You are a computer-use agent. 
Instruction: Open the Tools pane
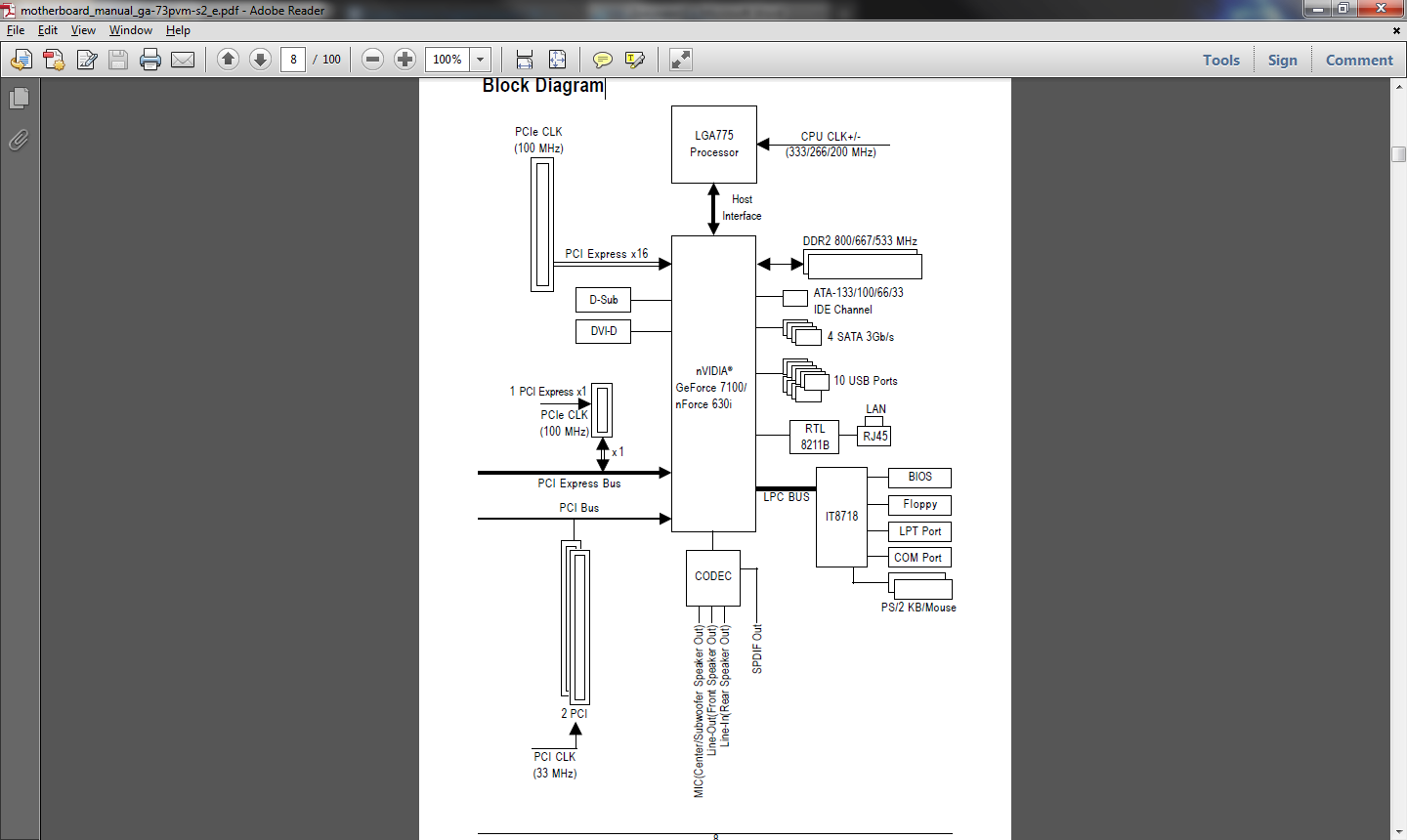[x=1221, y=60]
